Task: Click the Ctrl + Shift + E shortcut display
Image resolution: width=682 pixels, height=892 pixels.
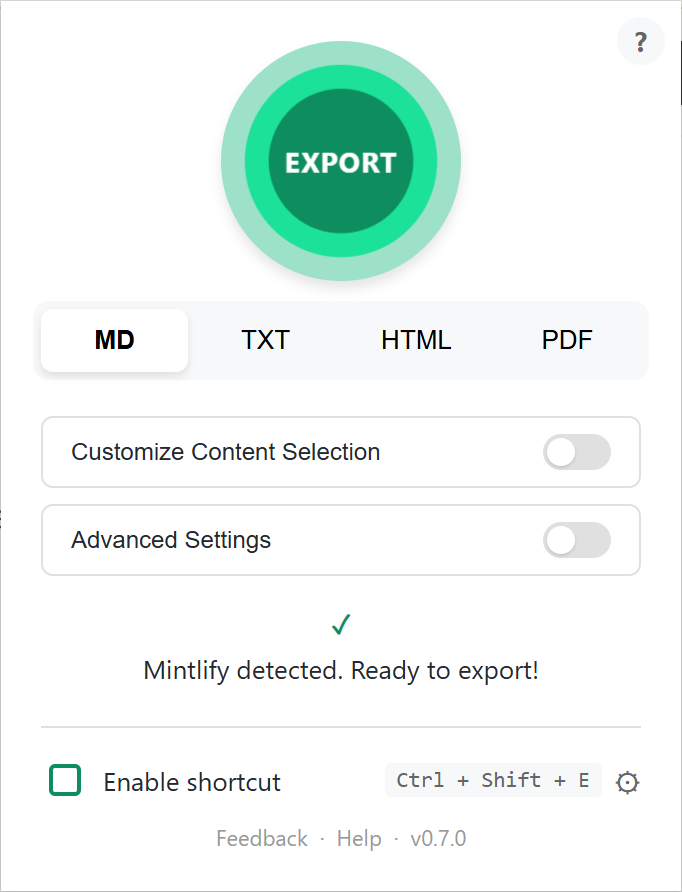Action: pos(492,780)
